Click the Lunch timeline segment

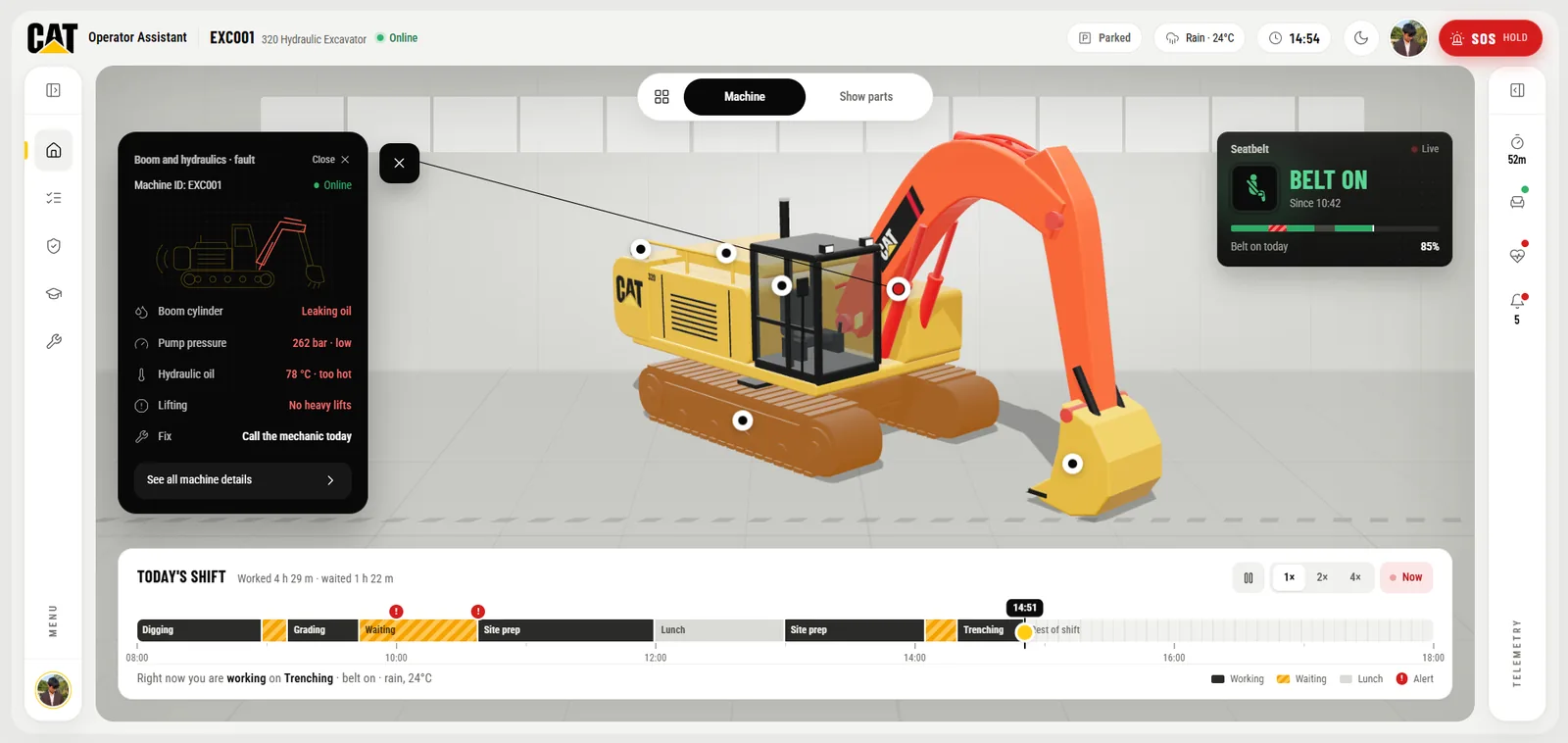coord(718,630)
